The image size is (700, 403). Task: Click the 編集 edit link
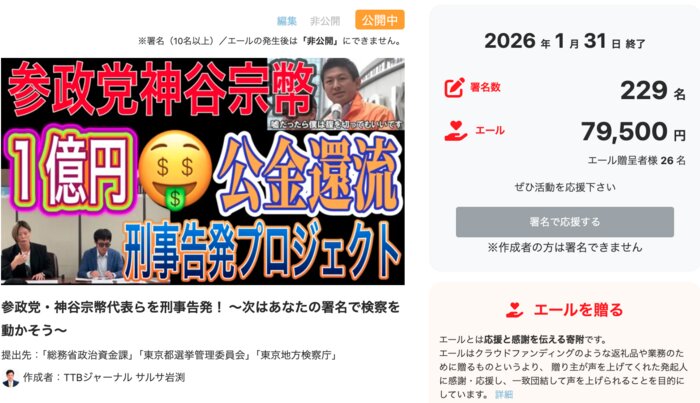tap(286, 21)
